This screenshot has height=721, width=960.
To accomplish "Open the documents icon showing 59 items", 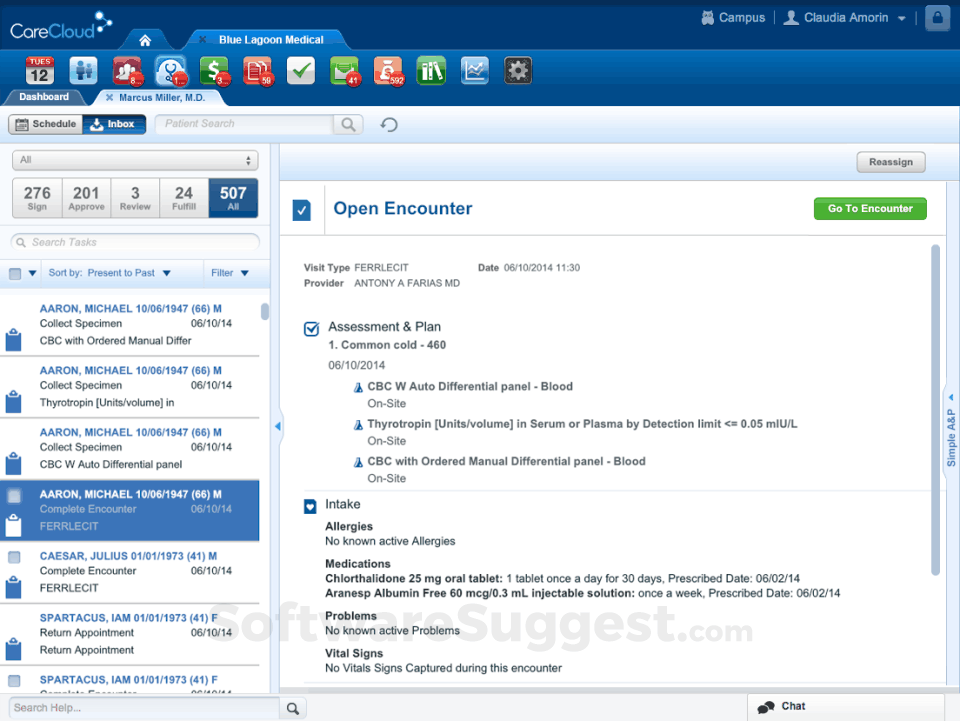I will pos(257,71).
